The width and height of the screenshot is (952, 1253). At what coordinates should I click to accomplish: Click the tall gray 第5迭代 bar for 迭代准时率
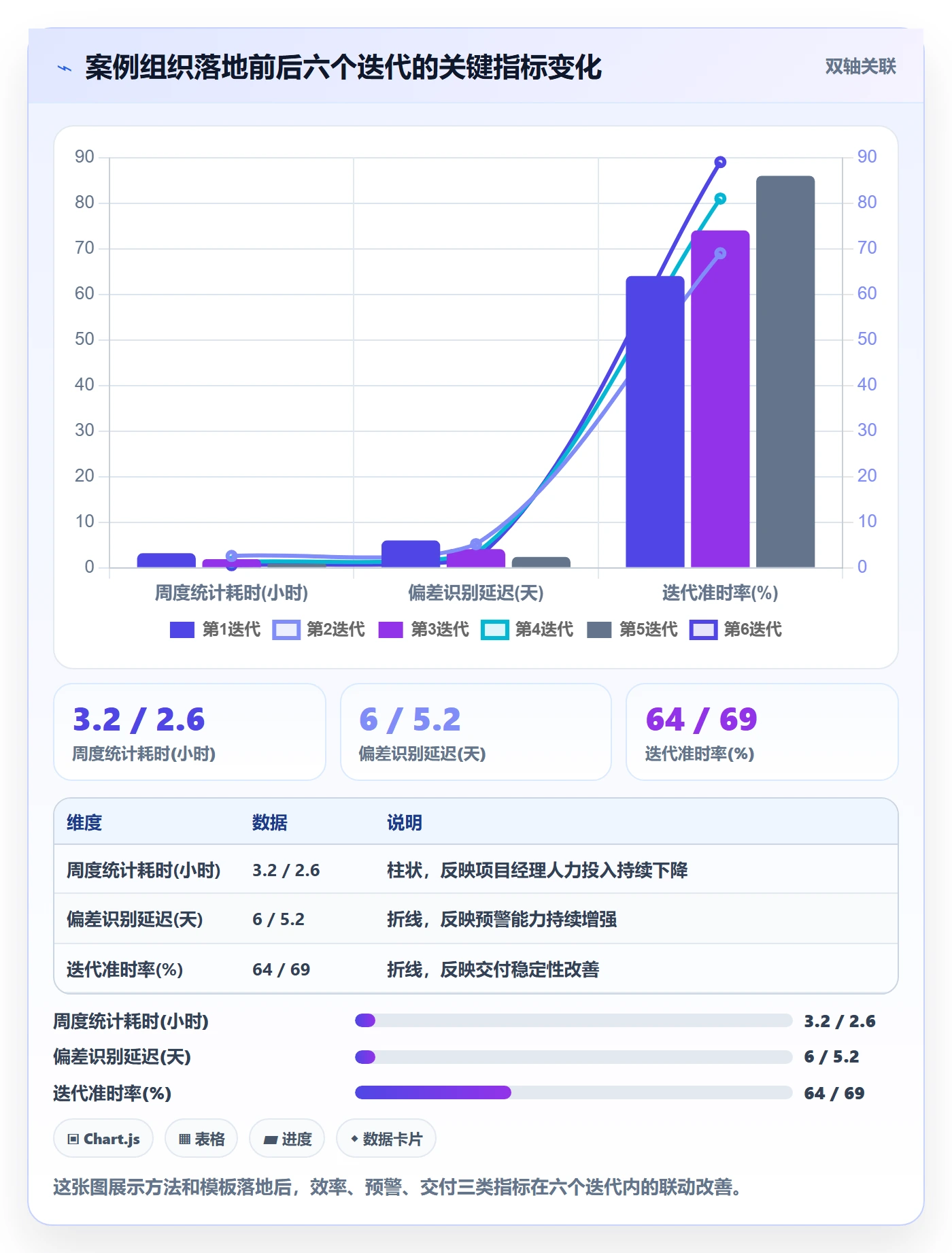[785, 371]
